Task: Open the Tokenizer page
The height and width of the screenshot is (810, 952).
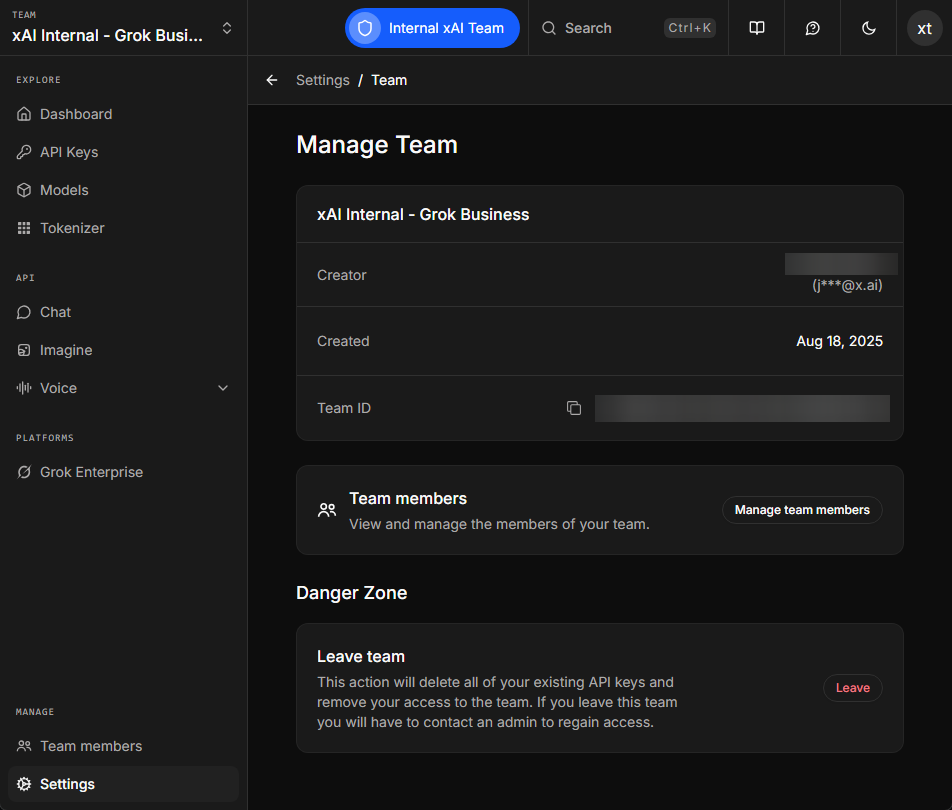Action: click(x=123, y=228)
